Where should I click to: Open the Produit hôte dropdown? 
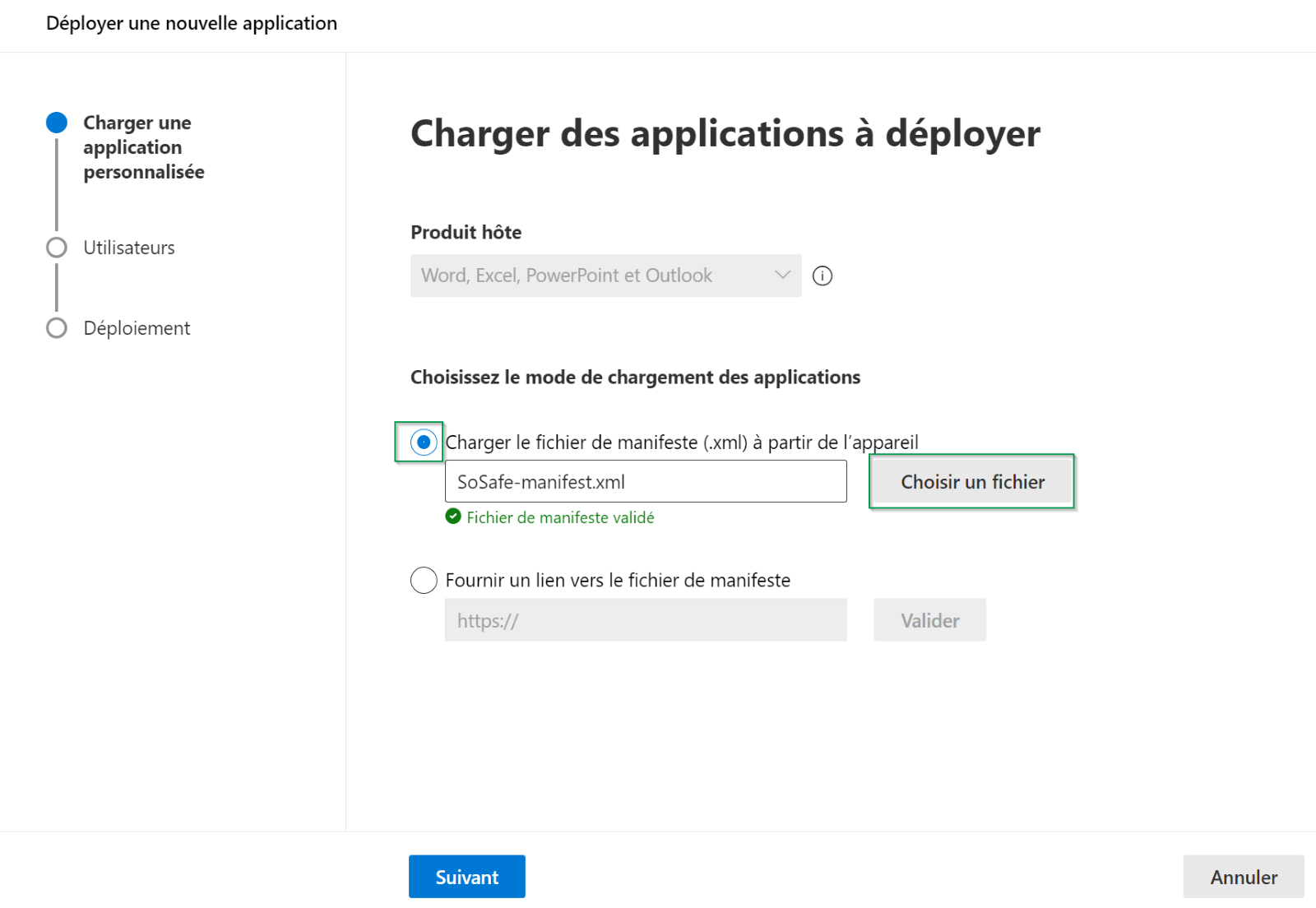(605, 276)
